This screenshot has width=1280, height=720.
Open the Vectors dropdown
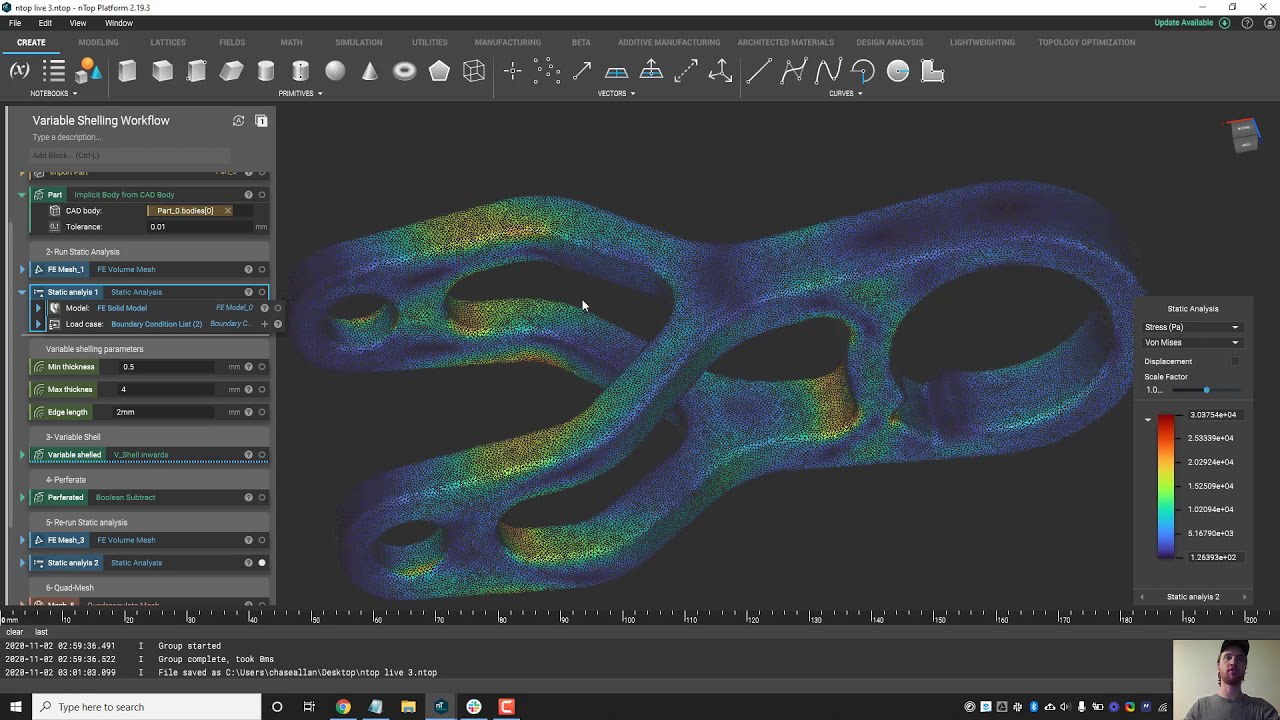point(616,93)
